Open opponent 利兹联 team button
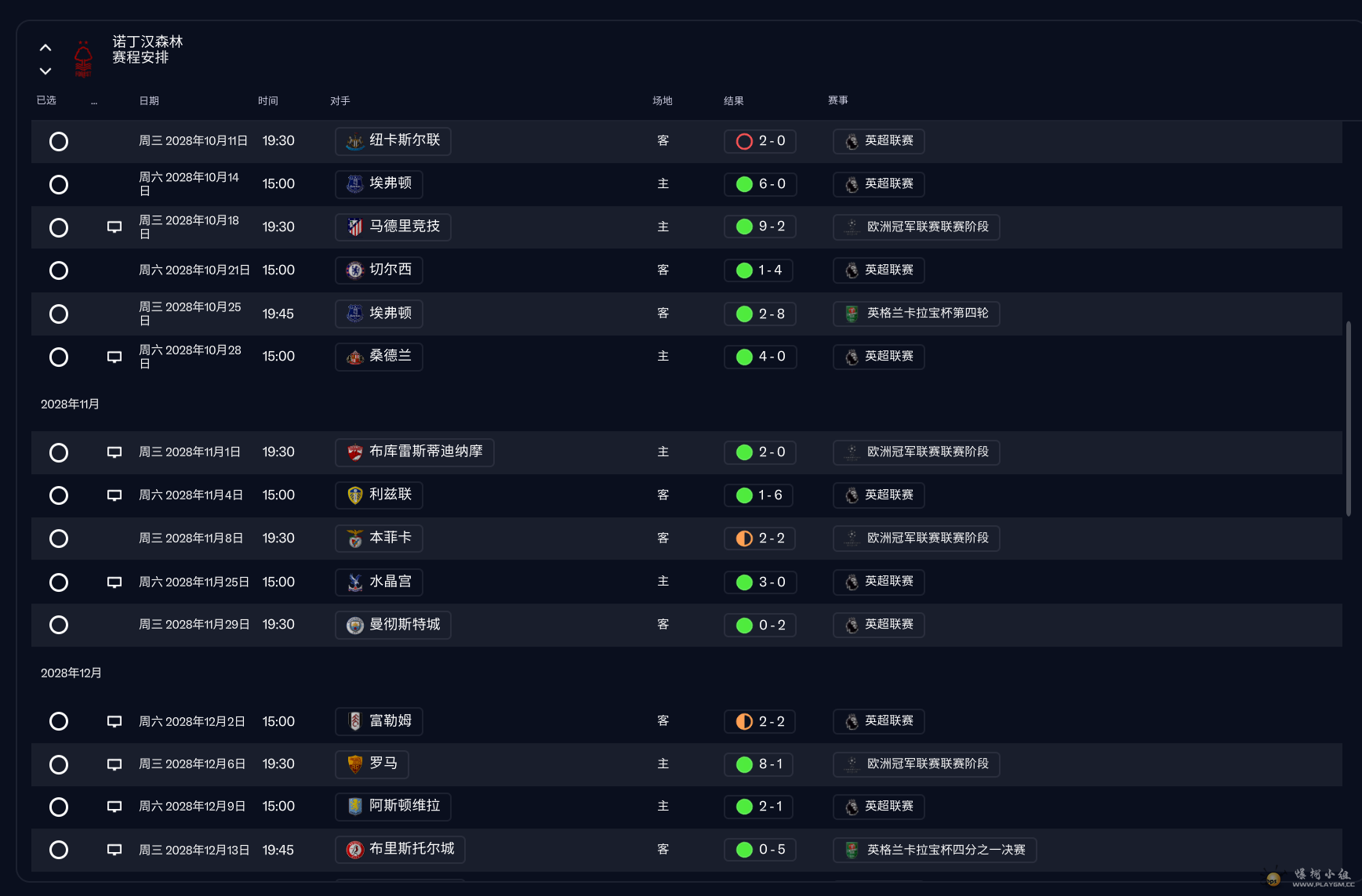 click(379, 495)
